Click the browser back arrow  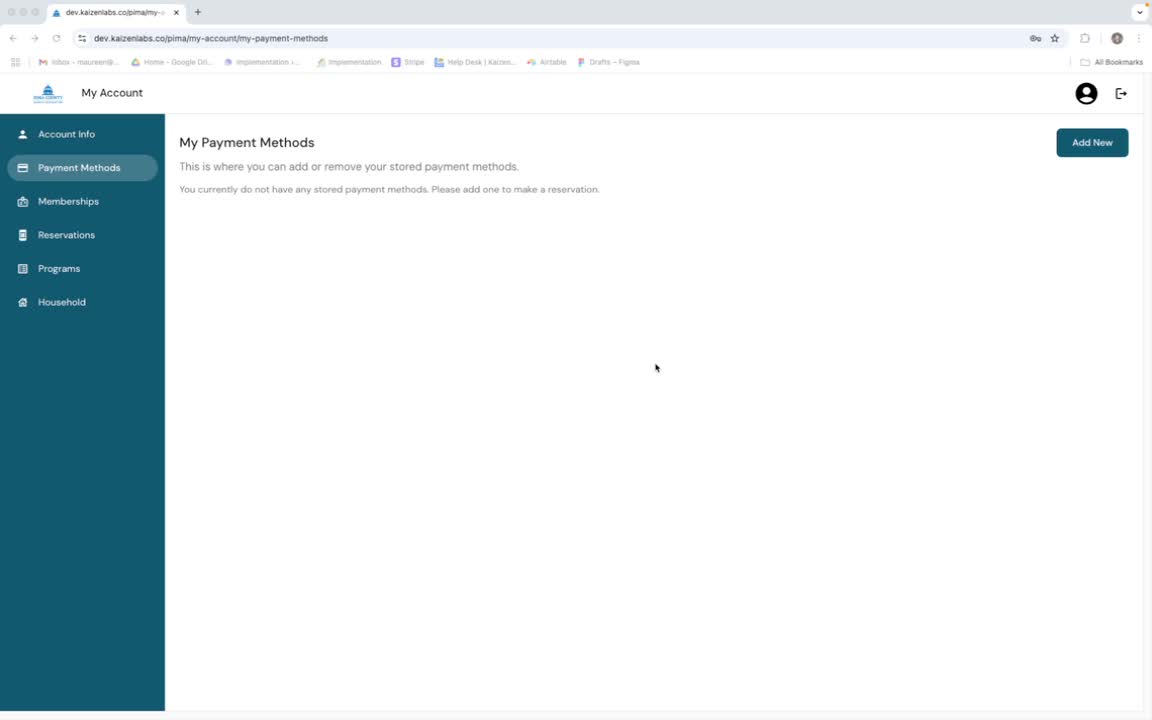click(13, 38)
